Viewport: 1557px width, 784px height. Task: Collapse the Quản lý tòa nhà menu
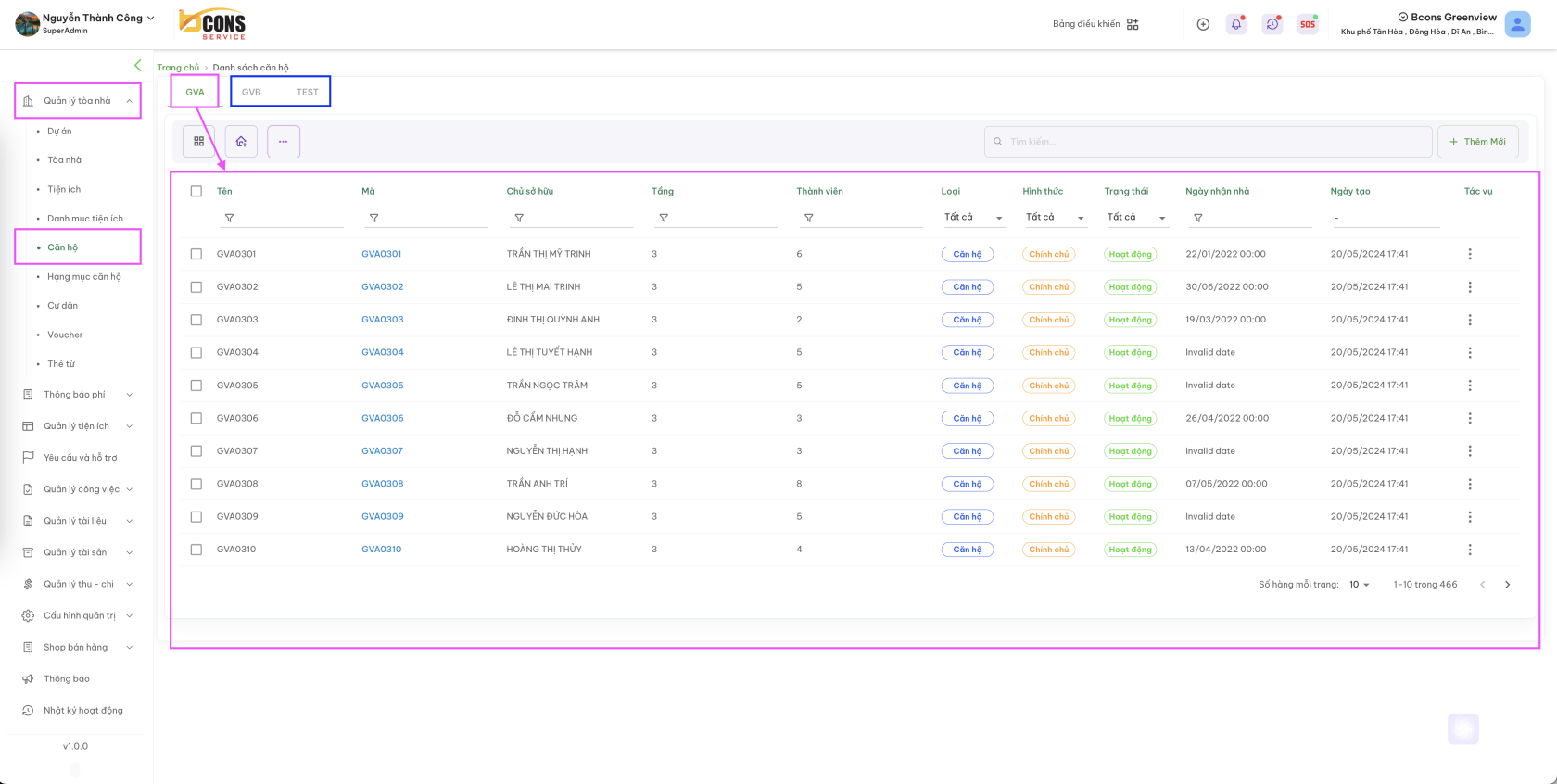click(x=78, y=101)
